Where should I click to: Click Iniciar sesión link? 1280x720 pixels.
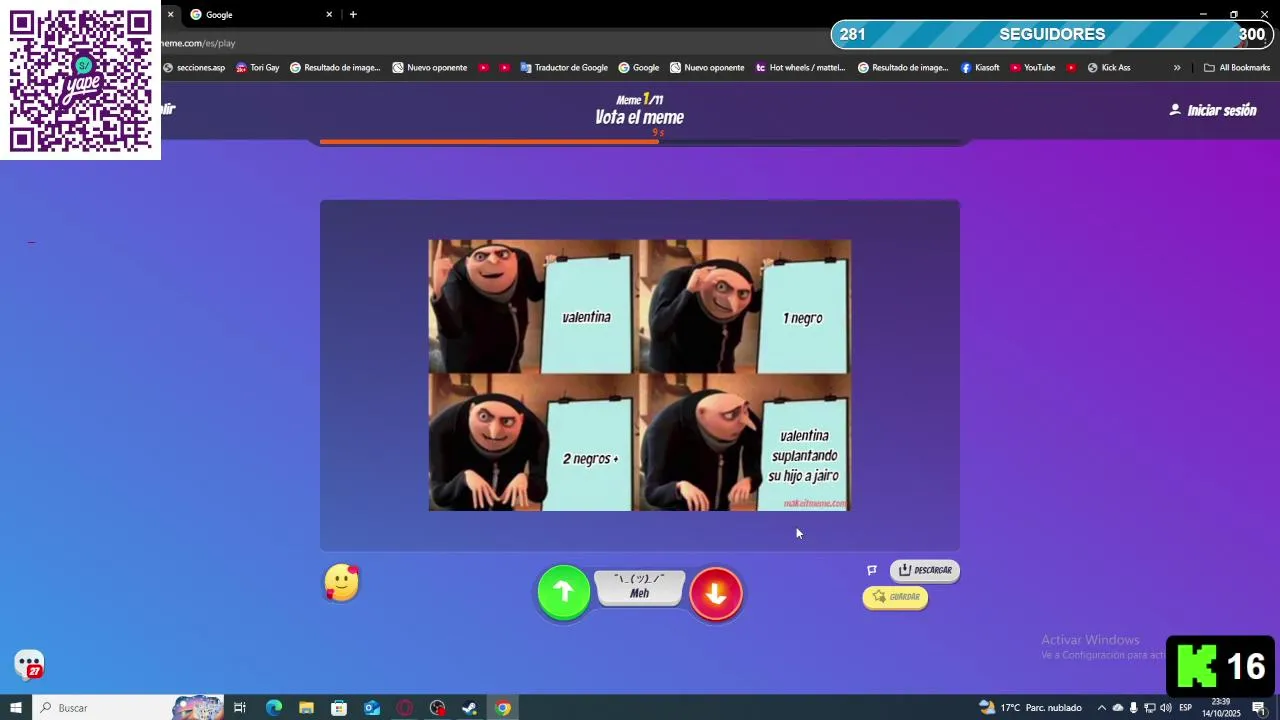tap(1213, 110)
